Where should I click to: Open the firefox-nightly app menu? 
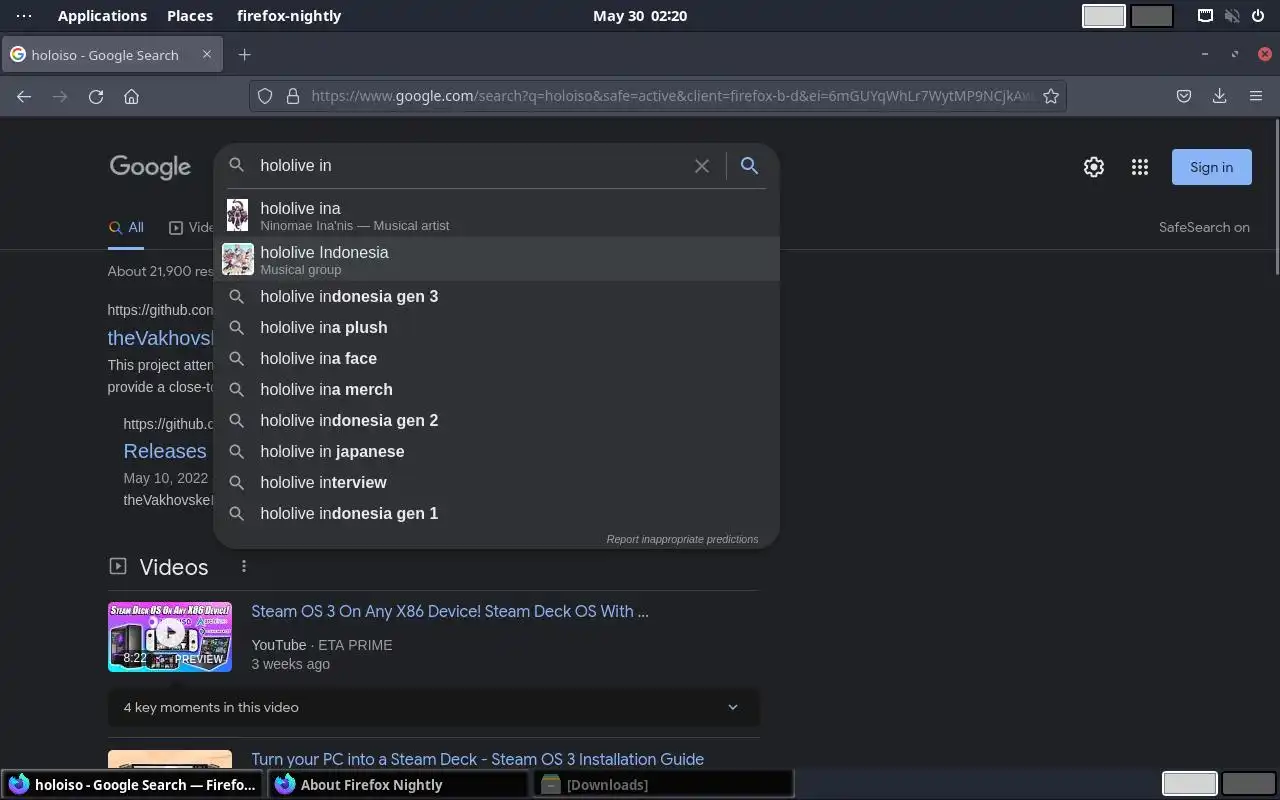pos(289,15)
